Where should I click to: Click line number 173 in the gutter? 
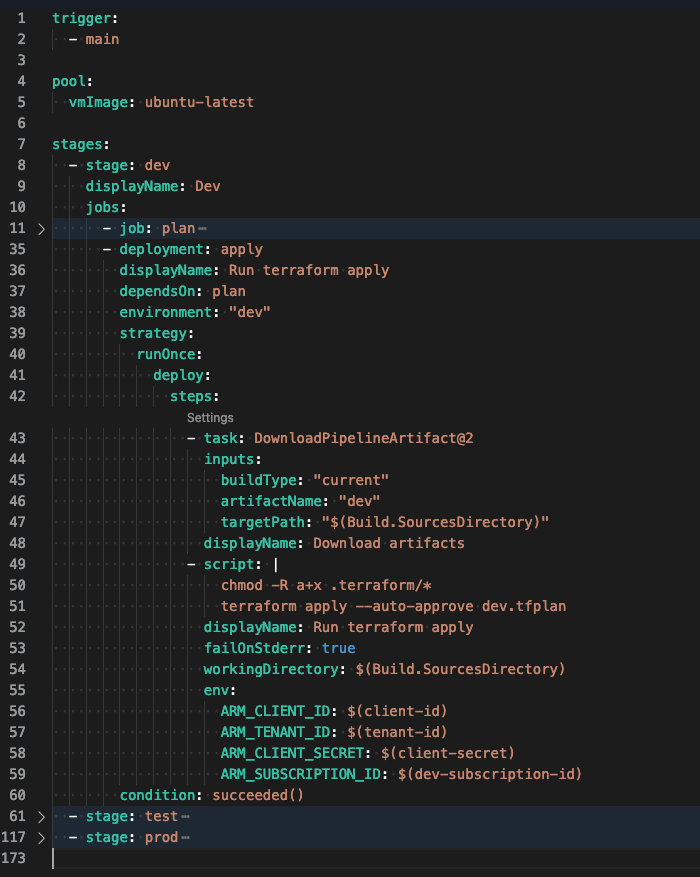click(x=15, y=858)
